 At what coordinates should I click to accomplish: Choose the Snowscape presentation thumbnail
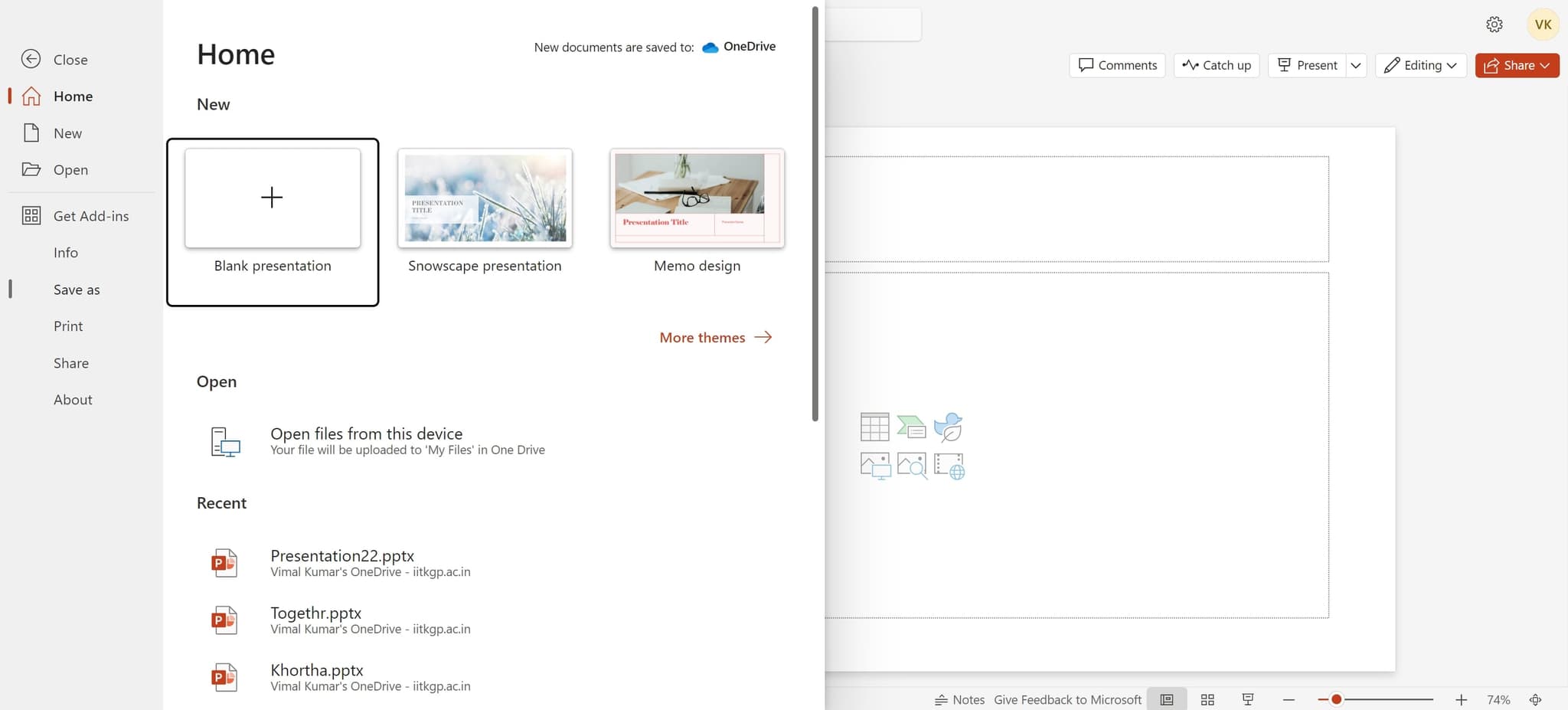[485, 198]
